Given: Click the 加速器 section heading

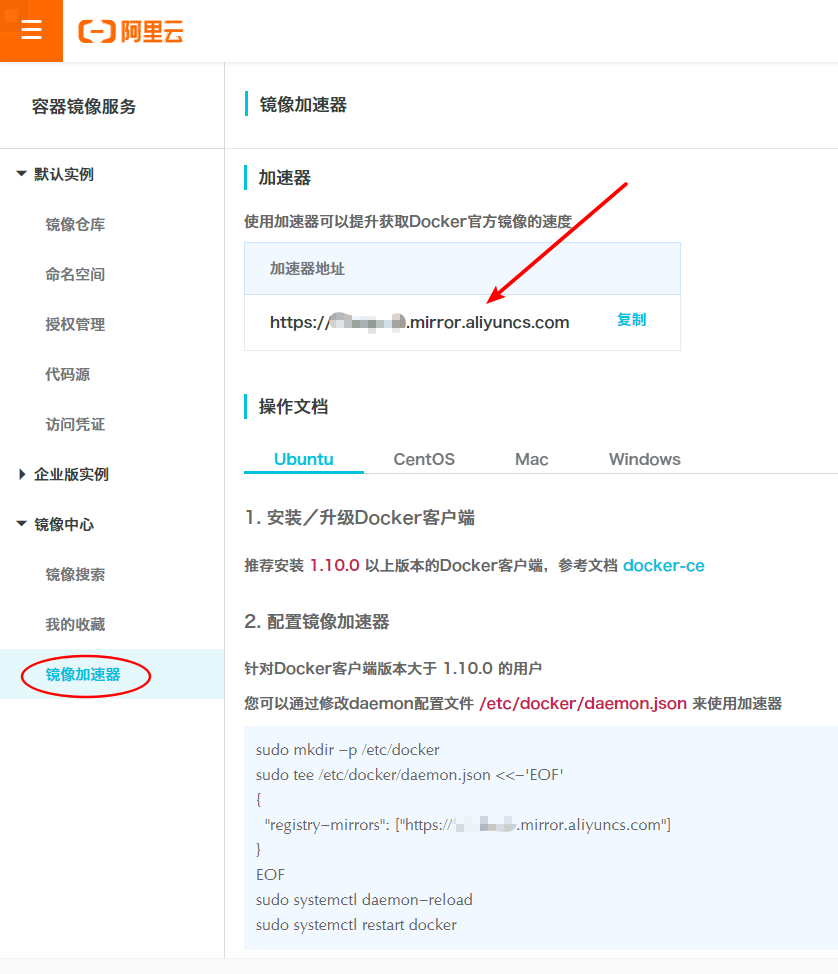Looking at the screenshot, I should [285, 178].
